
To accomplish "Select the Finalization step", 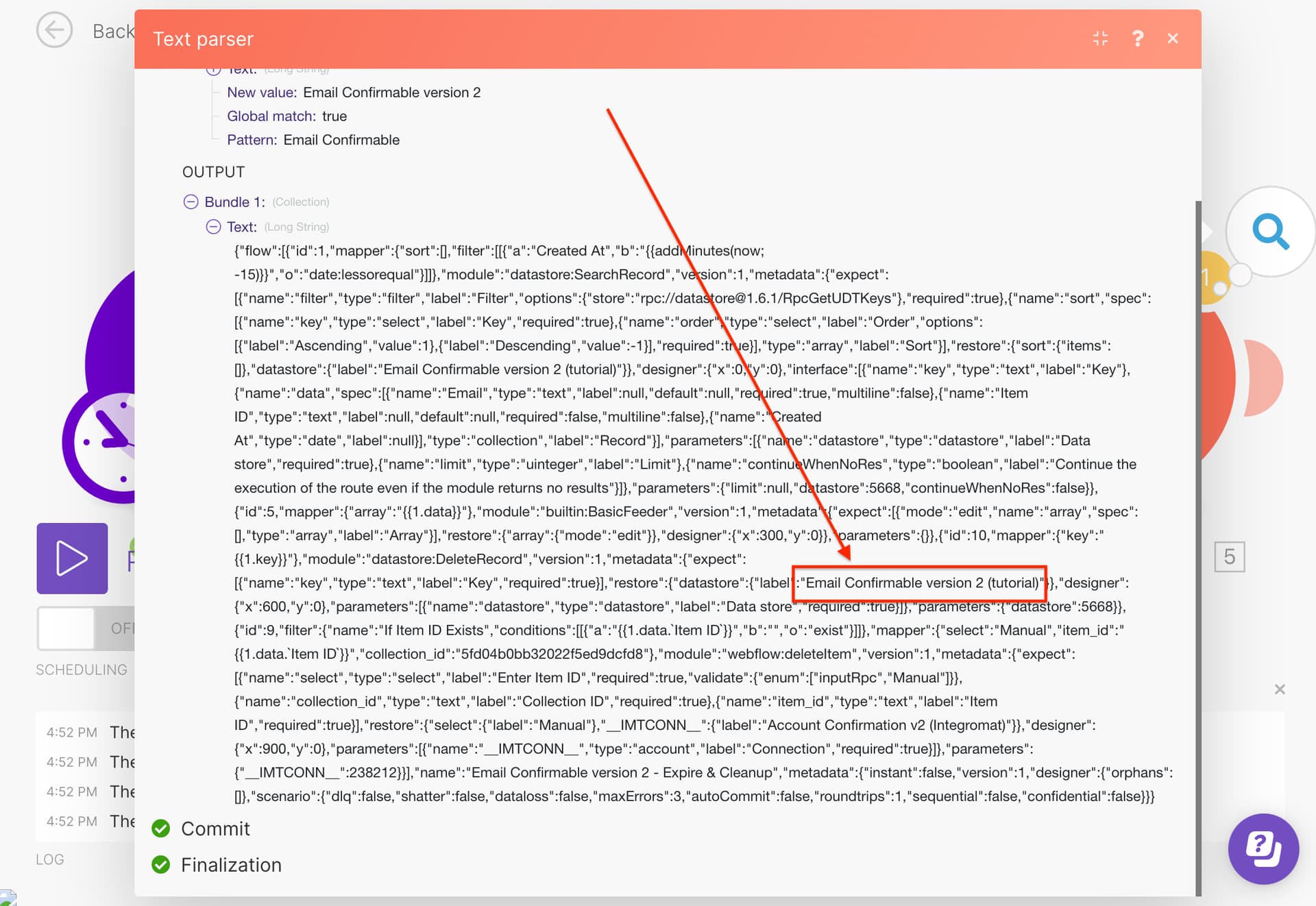I will (x=231, y=865).
